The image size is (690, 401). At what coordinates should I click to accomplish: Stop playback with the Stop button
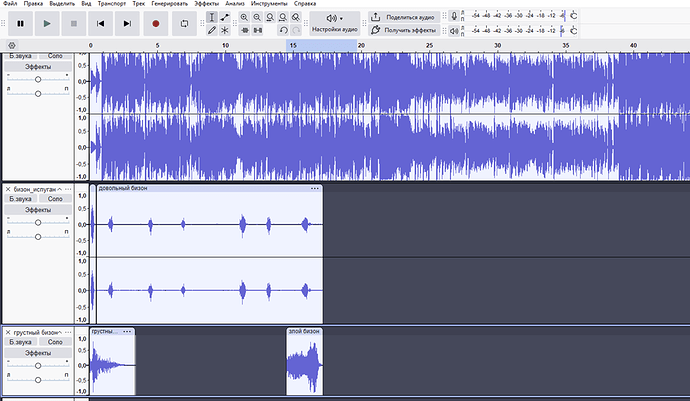click(x=74, y=24)
